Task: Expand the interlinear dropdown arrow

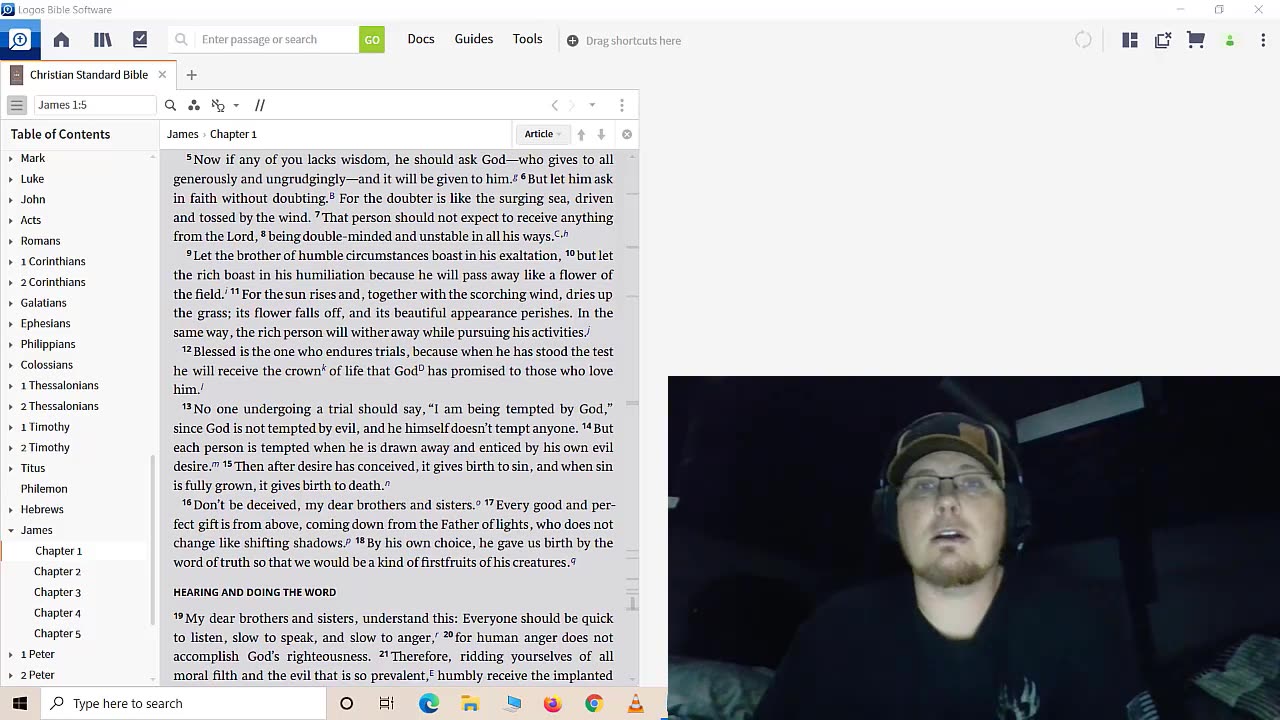Action: pos(236,105)
